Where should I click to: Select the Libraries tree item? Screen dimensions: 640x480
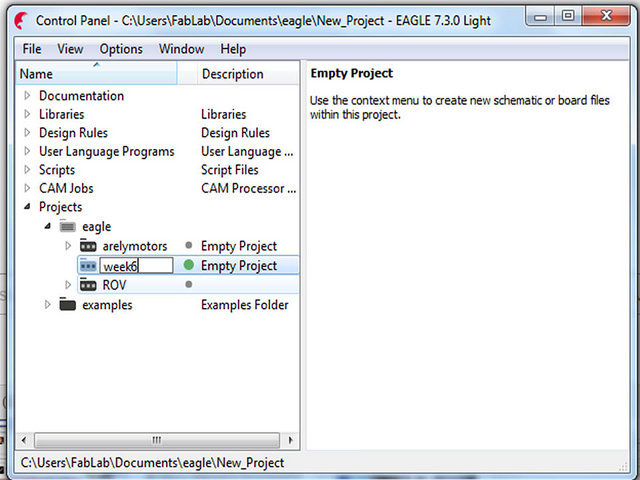(62, 114)
